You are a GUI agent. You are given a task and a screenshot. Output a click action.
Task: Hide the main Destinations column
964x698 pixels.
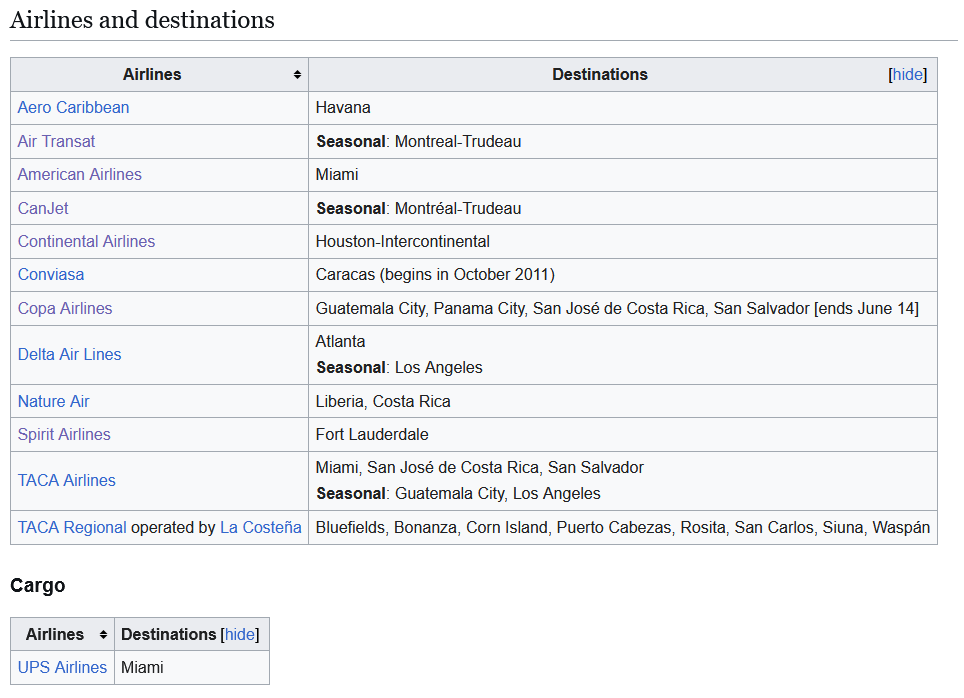point(907,74)
